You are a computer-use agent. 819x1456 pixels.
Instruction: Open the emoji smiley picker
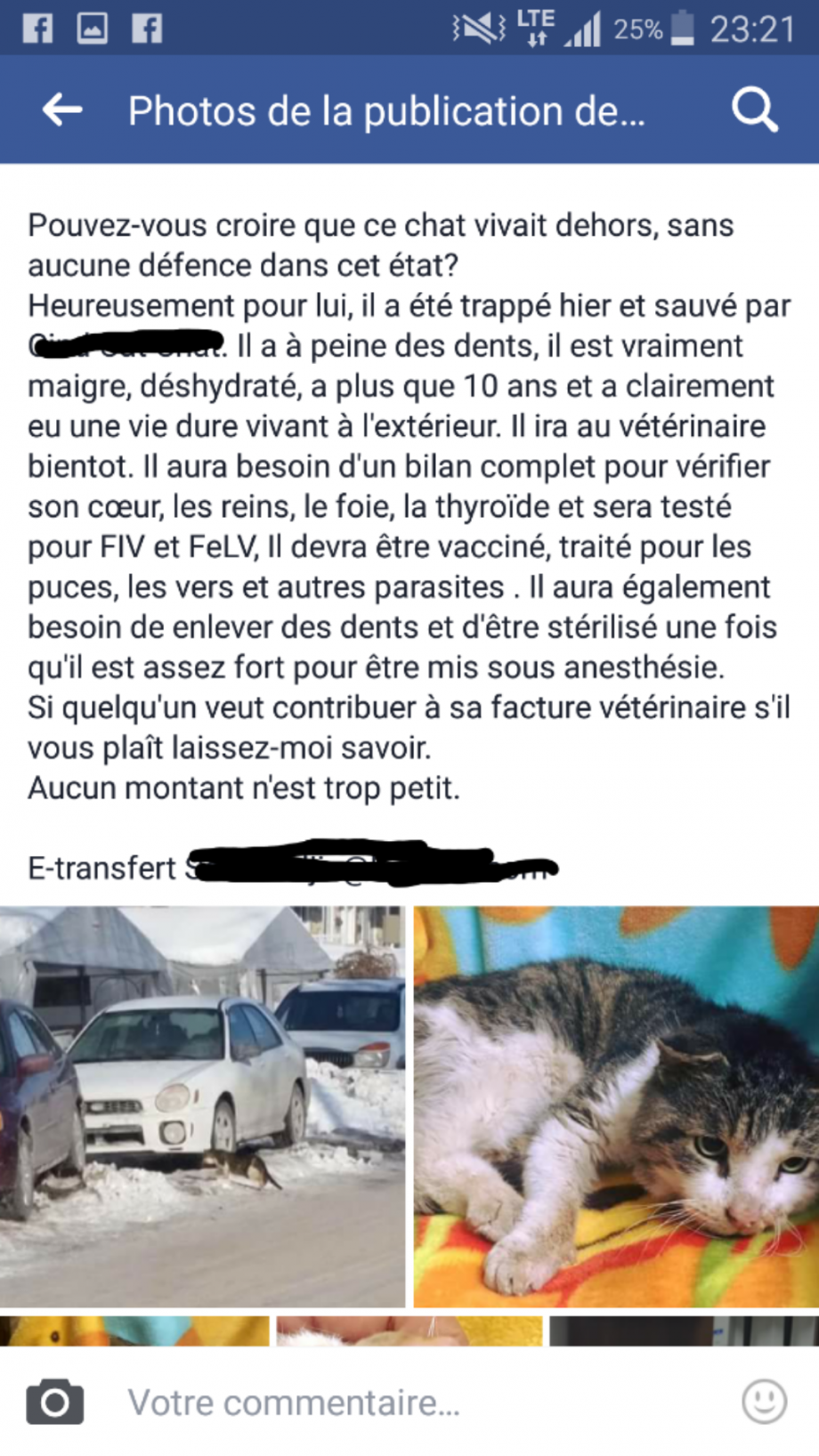pyautogui.click(x=765, y=1403)
